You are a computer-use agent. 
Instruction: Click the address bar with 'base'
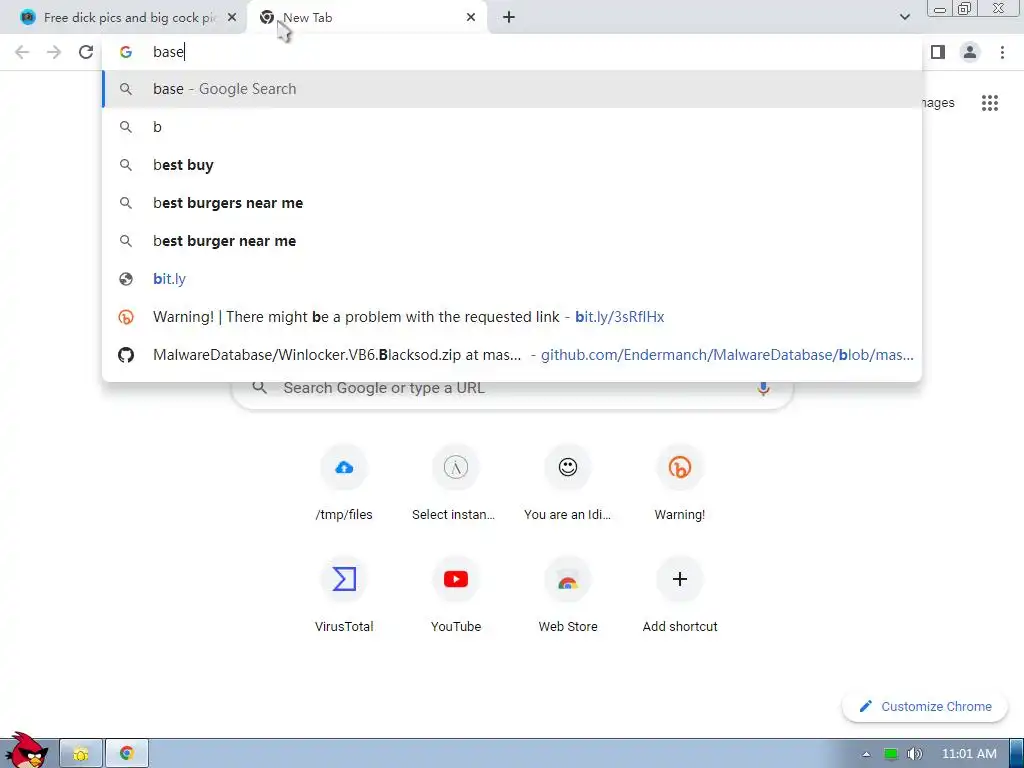512,52
